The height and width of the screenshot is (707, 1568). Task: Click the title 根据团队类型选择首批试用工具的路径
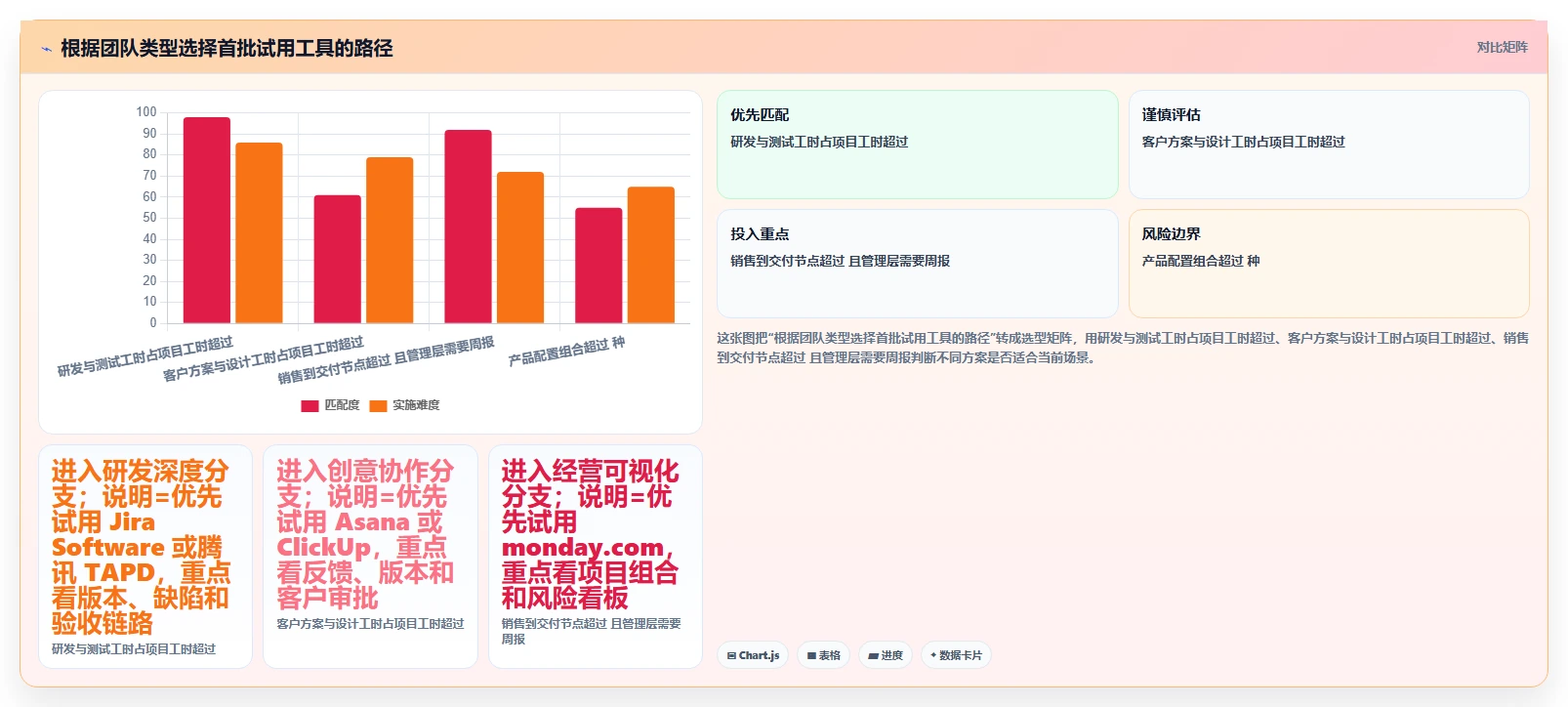[x=227, y=48]
